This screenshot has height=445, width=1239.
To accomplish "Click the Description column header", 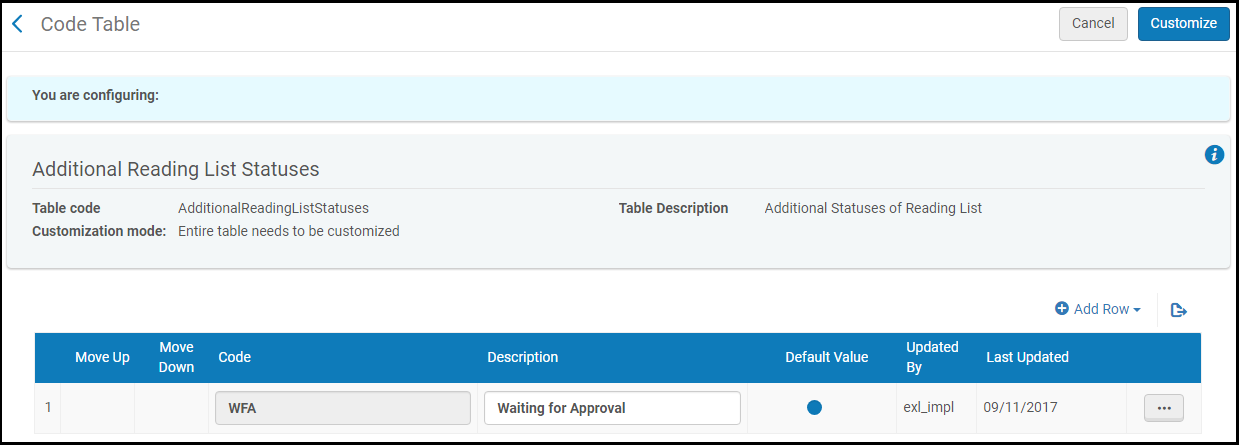I will [x=522, y=357].
